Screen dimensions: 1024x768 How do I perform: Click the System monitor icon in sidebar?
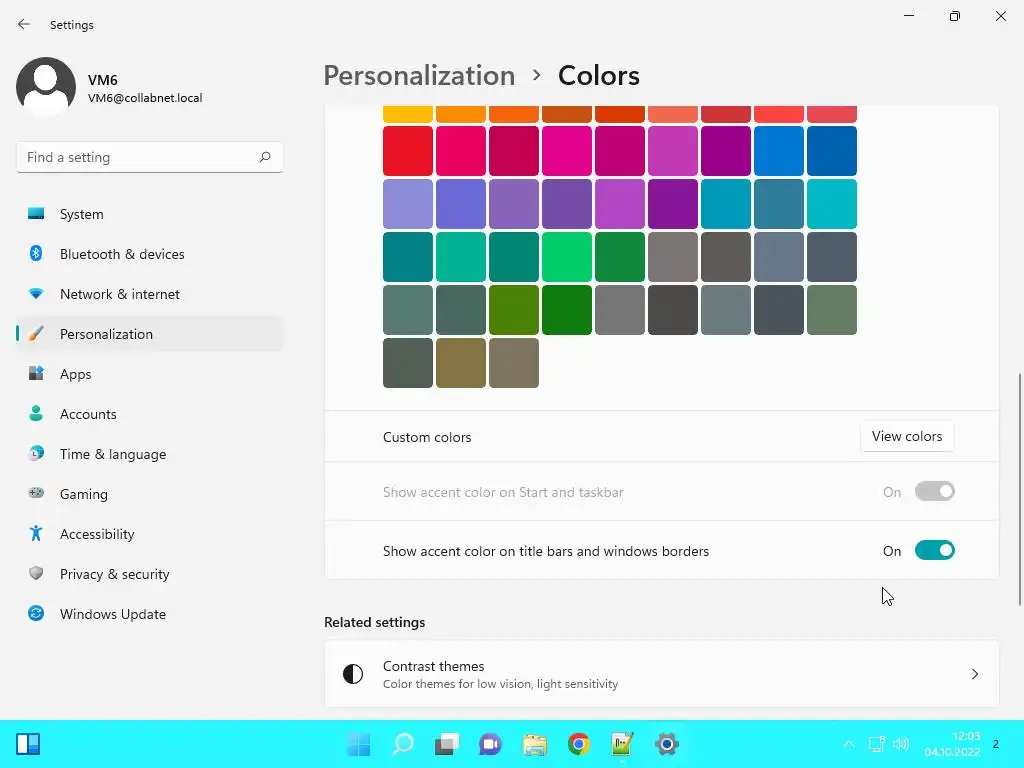(36, 214)
